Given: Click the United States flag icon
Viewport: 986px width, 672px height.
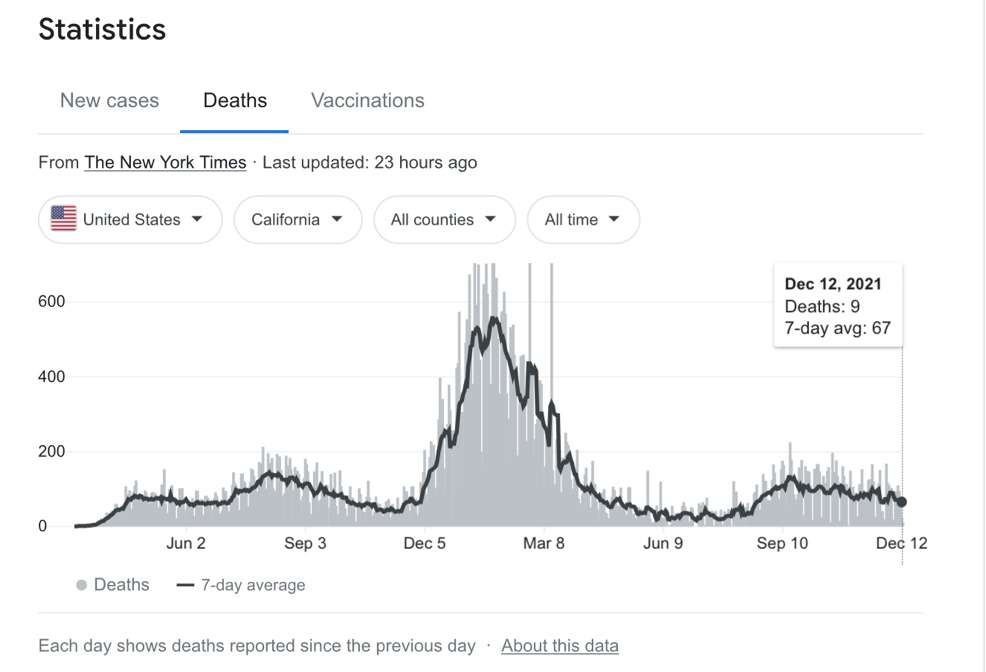Looking at the screenshot, I should [64, 219].
